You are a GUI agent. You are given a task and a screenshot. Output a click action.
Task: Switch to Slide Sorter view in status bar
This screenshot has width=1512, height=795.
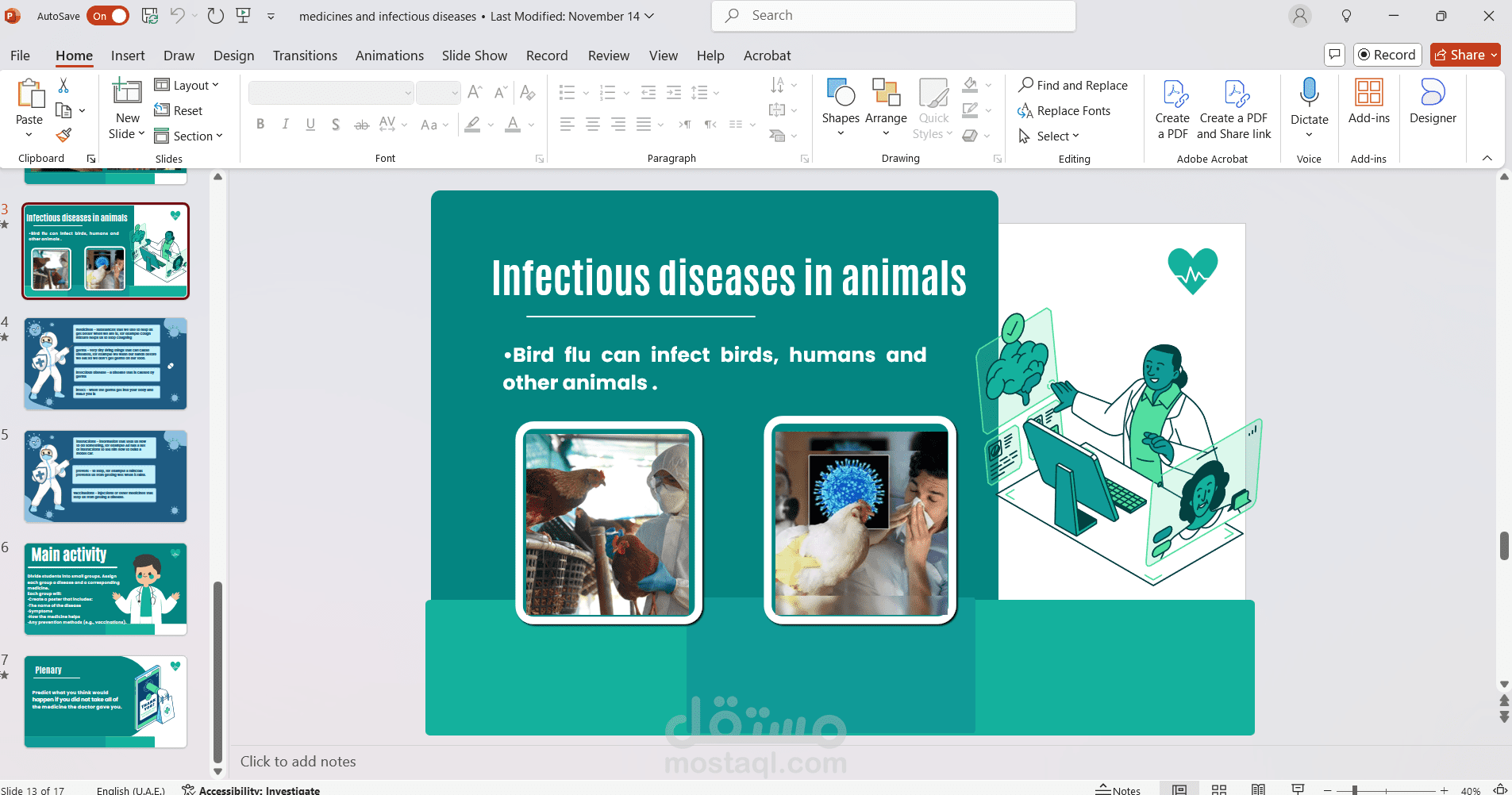[1219, 789]
